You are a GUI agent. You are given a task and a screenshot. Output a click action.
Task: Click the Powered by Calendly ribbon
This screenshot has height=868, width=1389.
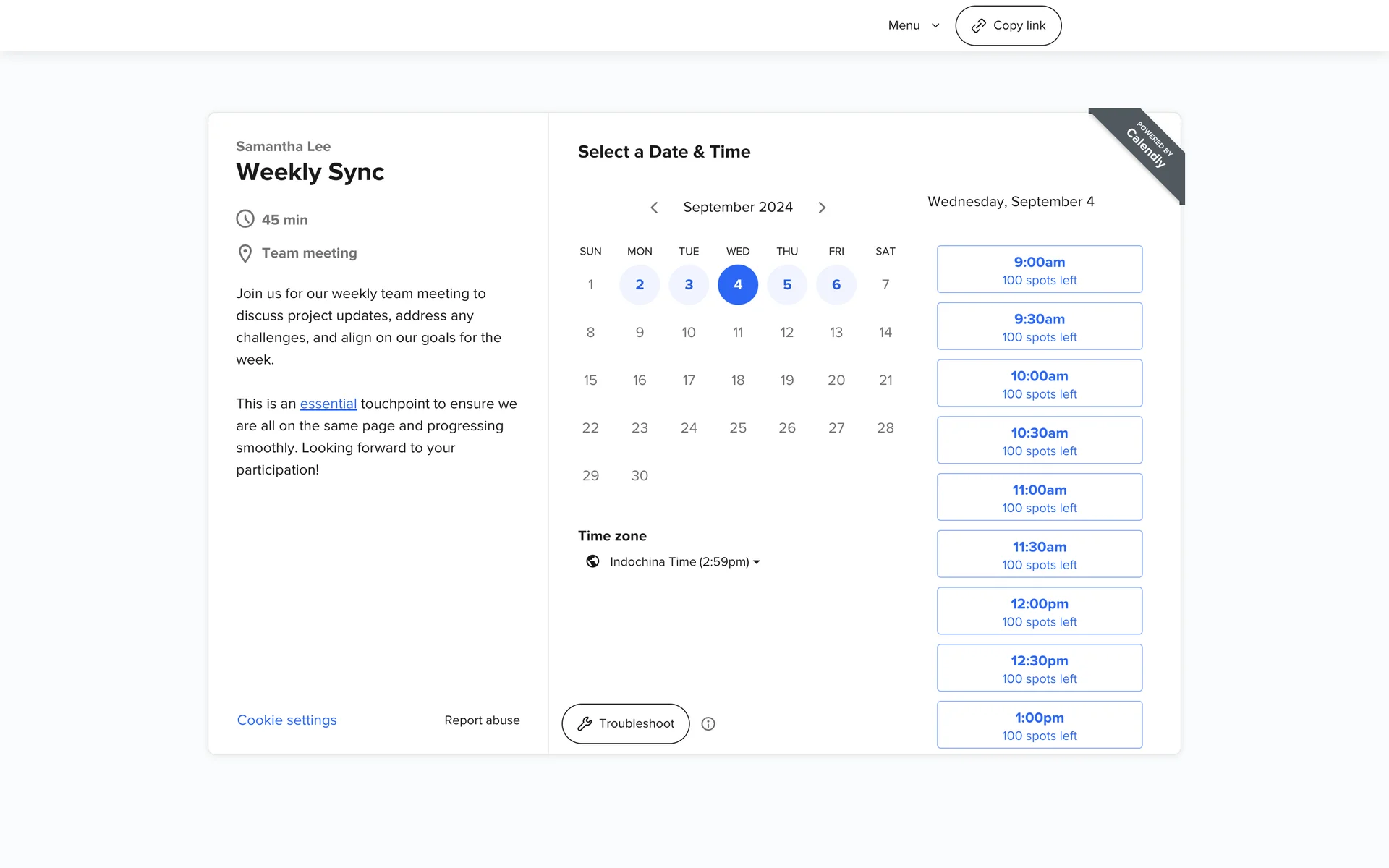(x=1147, y=148)
